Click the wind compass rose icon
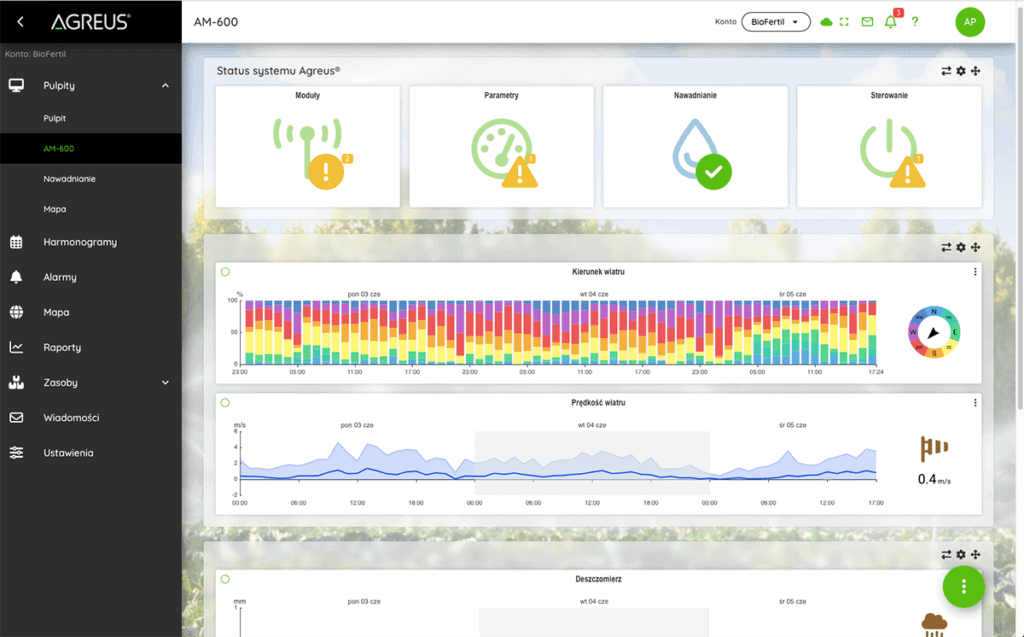This screenshot has height=637, width=1024. pos(934,332)
